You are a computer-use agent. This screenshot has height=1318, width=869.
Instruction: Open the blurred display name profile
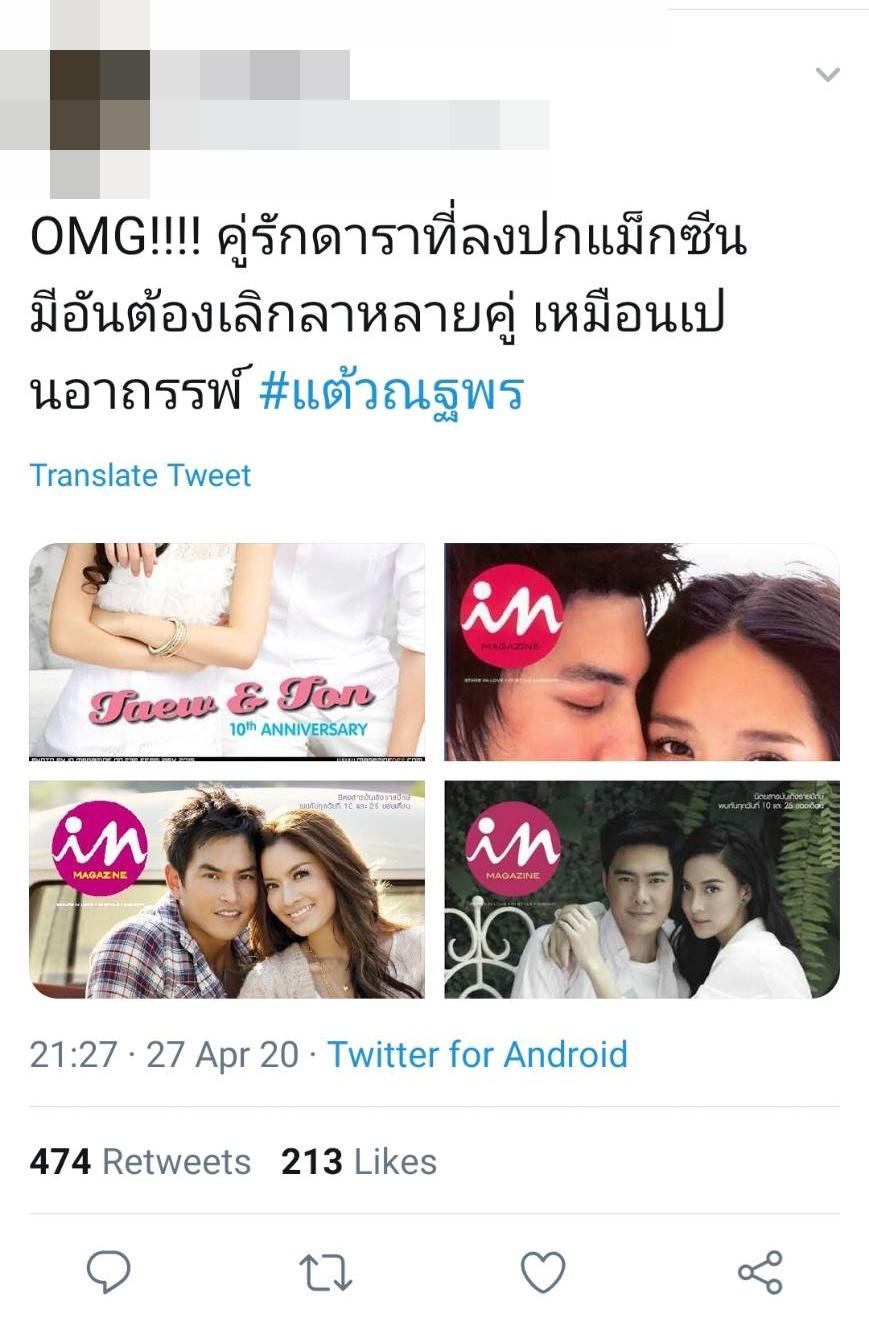pos(250,75)
